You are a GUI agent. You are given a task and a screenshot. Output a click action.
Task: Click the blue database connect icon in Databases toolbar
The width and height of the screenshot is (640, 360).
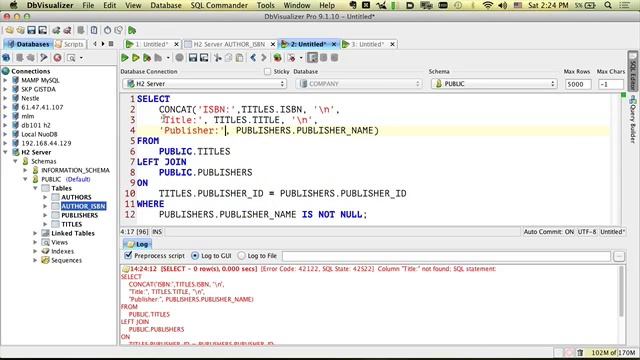click(x=6, y=58)
